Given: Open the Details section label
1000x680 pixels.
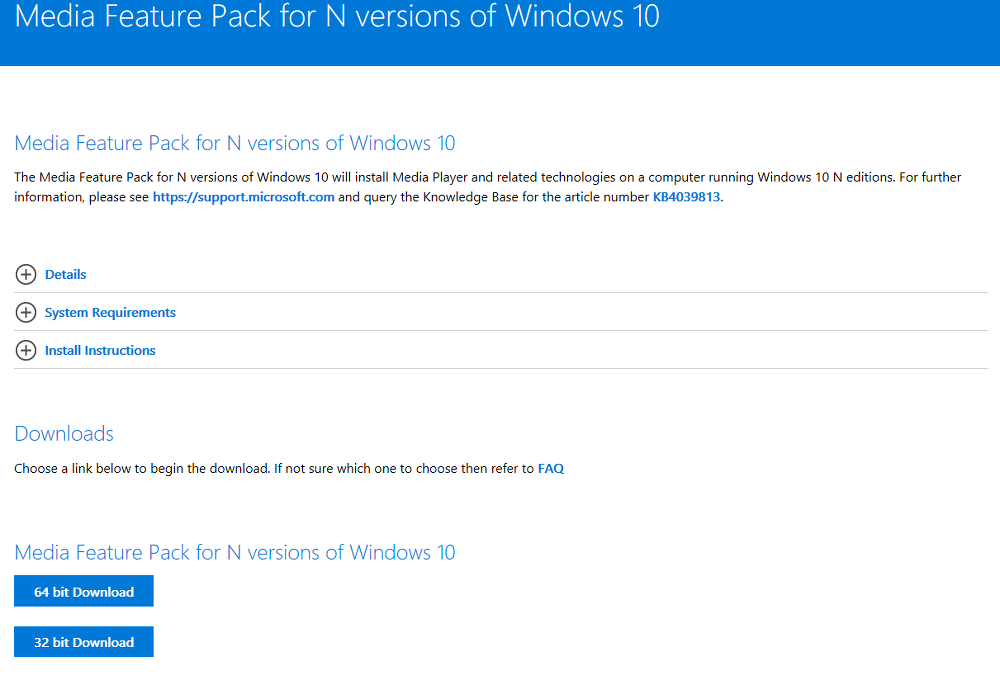Looking at the screenshot, I should pyautogui.click(x=65, y=274).
